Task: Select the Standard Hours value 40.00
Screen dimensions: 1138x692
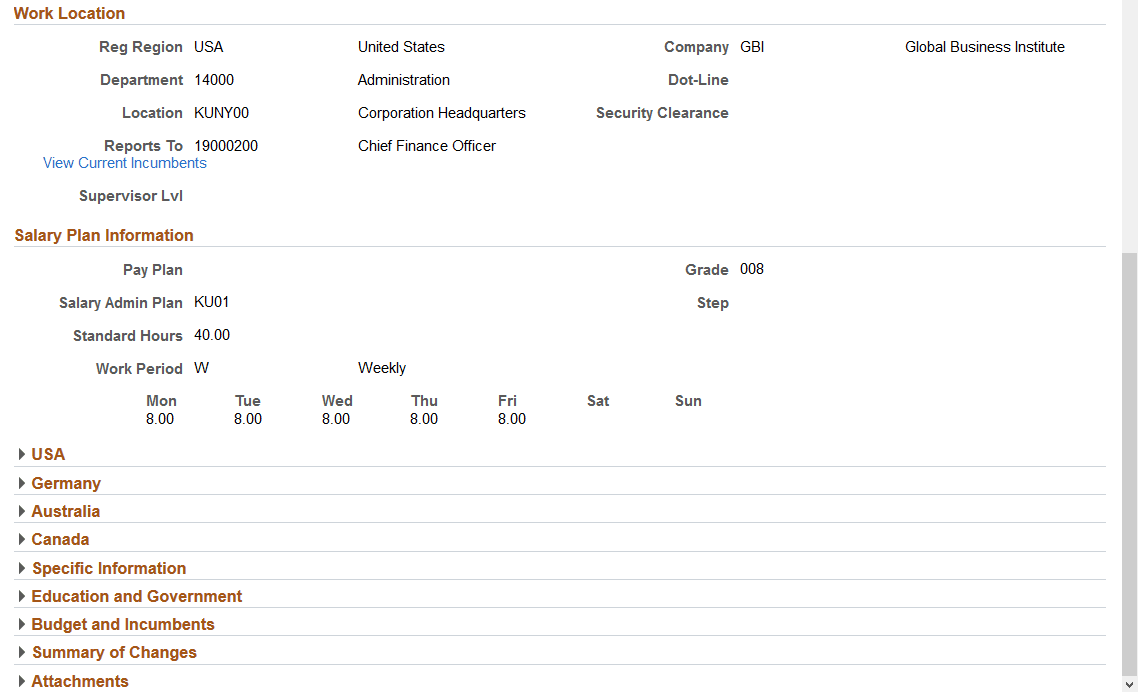Action: click(x=212, y=335)
